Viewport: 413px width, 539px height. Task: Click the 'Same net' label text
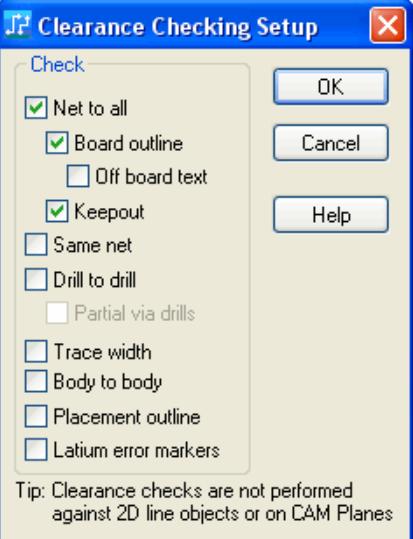[93, 245]
